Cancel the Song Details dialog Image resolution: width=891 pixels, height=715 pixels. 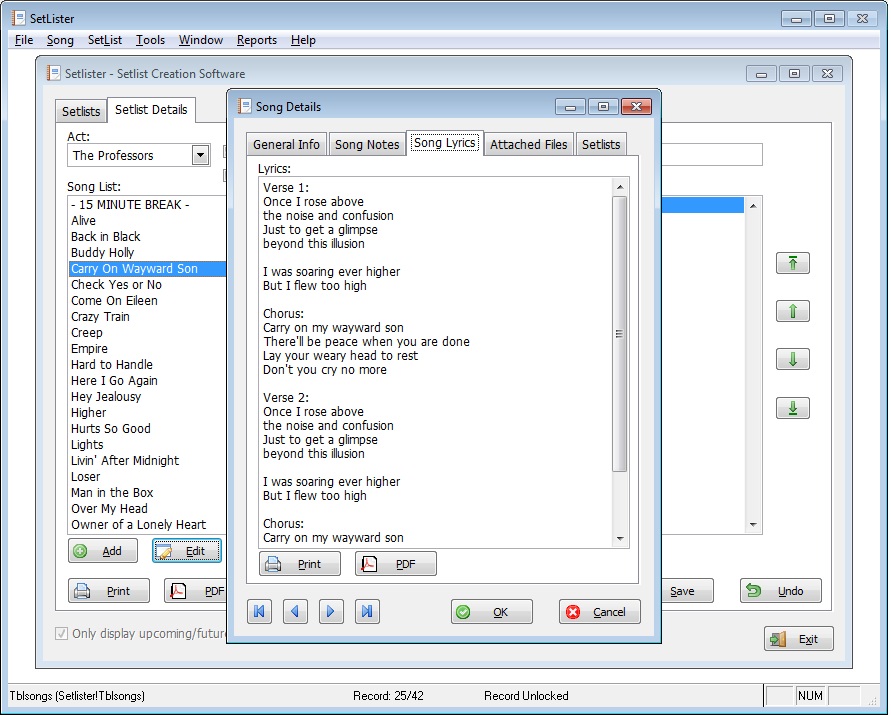[x=599, y=612]
